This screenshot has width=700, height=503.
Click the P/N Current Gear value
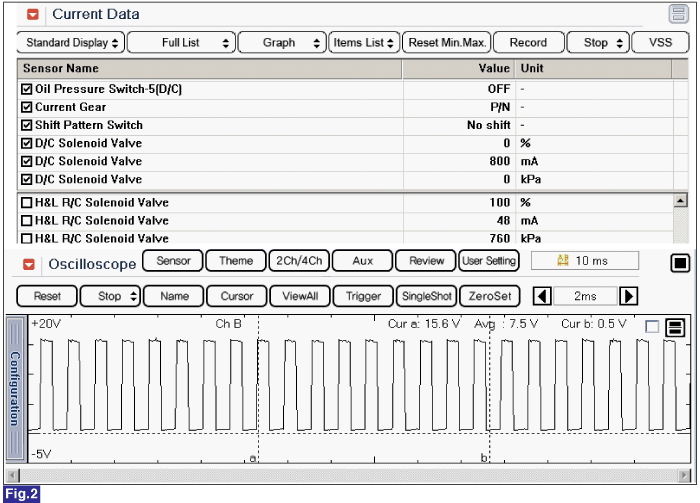click(500, 107)
